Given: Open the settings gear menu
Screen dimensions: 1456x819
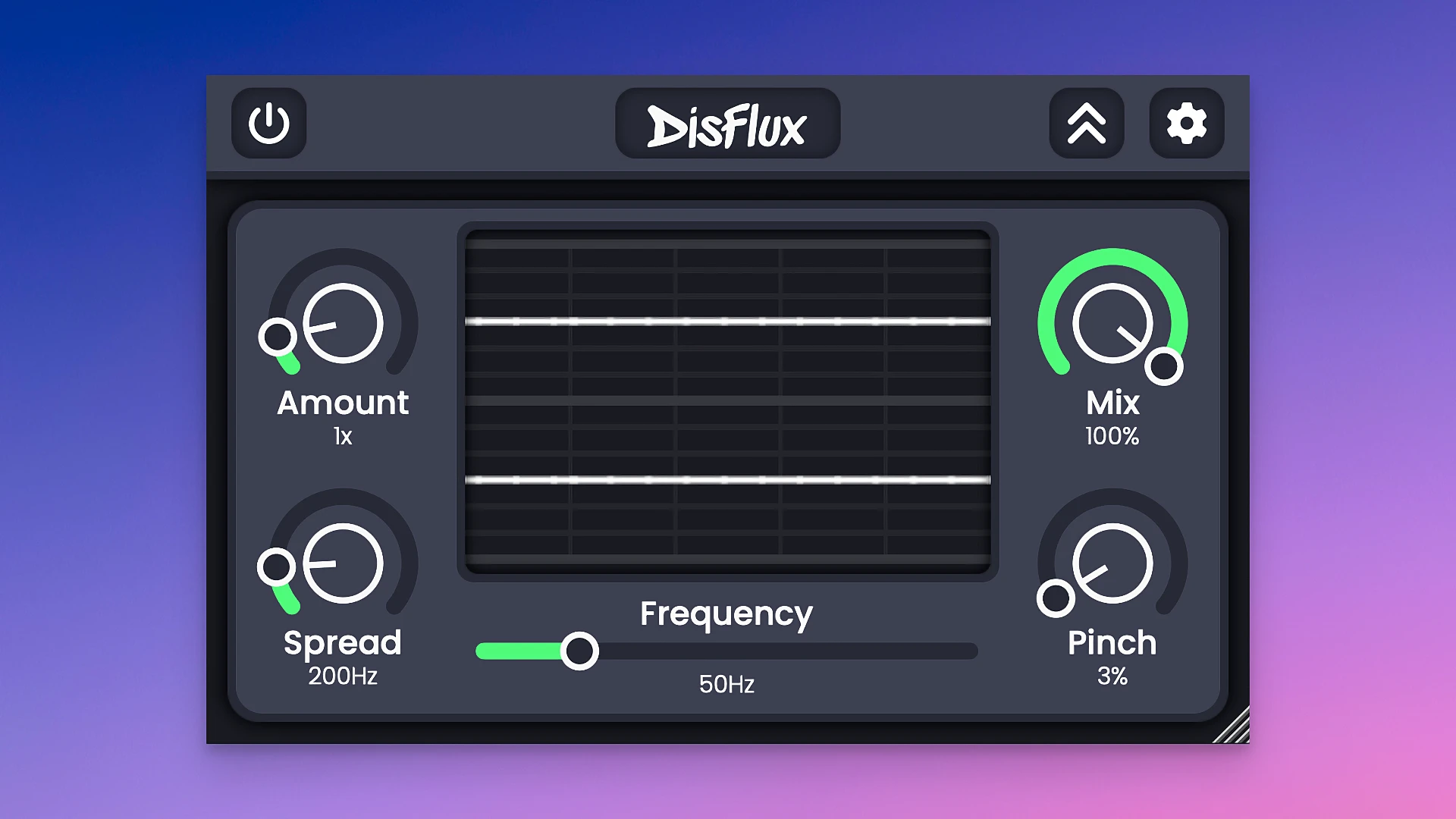Looking at the screenshot, I should coord(1186,124).
